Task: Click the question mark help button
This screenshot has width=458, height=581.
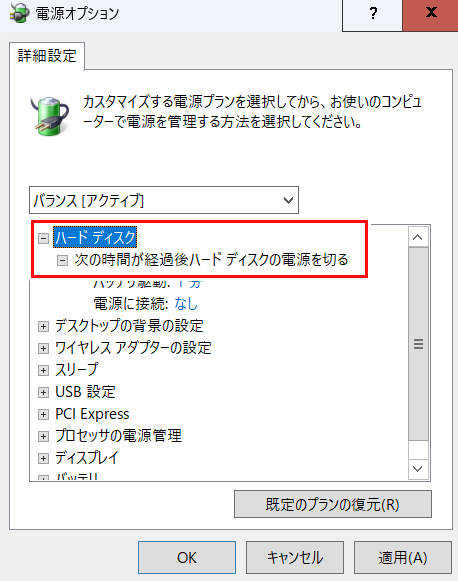Action: coord(372,14)
